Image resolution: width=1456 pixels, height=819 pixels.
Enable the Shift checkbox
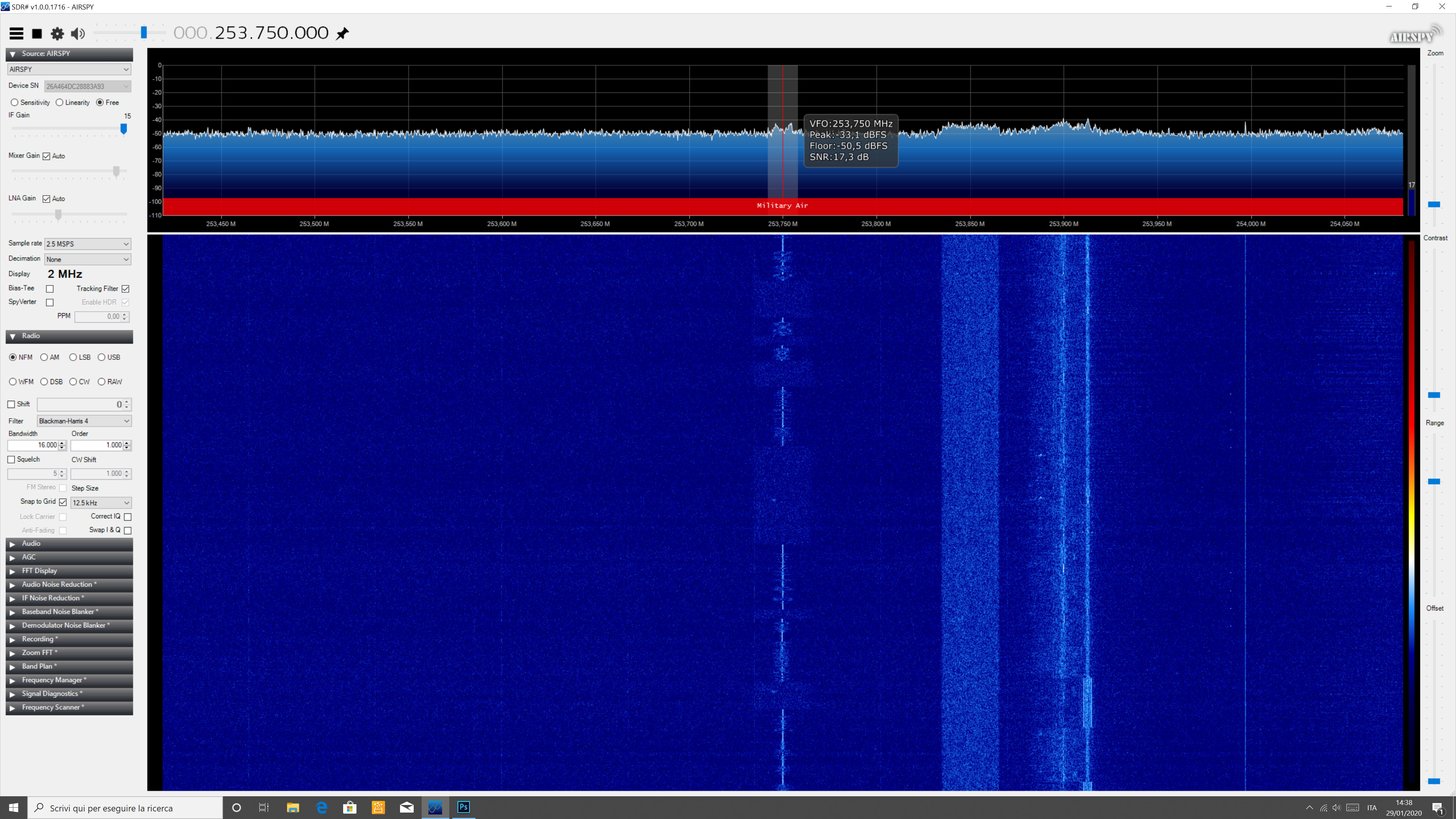coord(11,405)
